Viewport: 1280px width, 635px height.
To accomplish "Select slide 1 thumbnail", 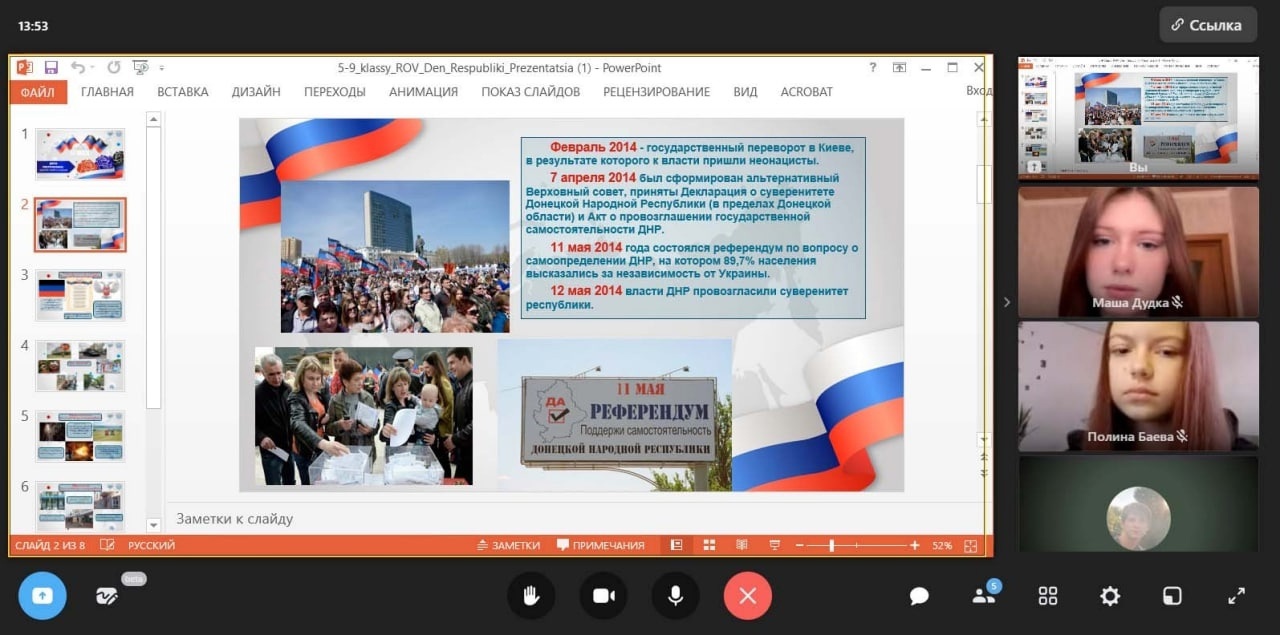I will point(80,154).
